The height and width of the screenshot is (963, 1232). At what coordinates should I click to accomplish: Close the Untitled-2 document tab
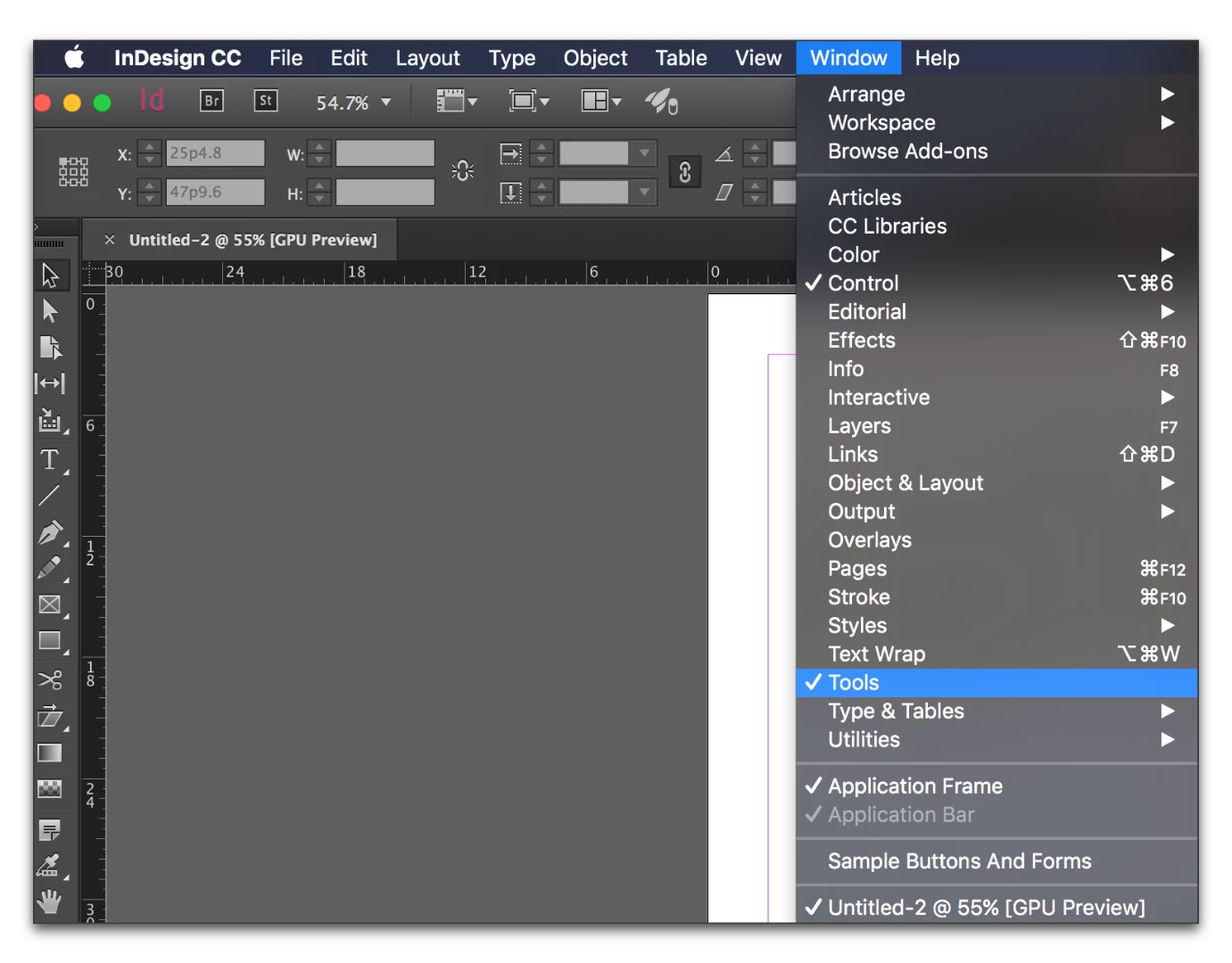tap(110, 240)
